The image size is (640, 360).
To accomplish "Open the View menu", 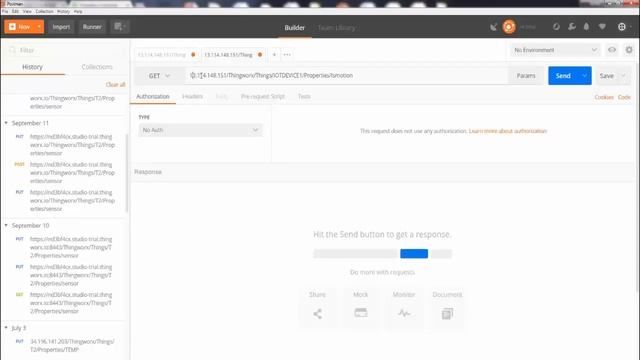I will click(x=27, y=11).
